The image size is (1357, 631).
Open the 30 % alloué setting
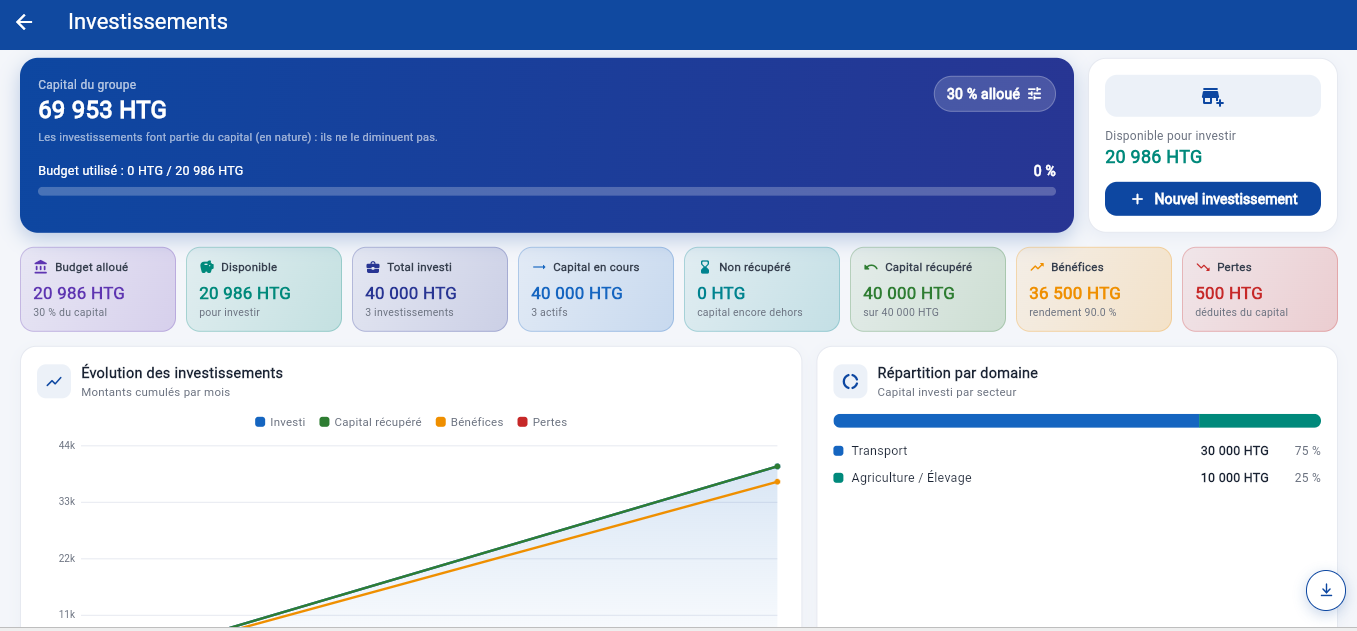tap(995, 94)
